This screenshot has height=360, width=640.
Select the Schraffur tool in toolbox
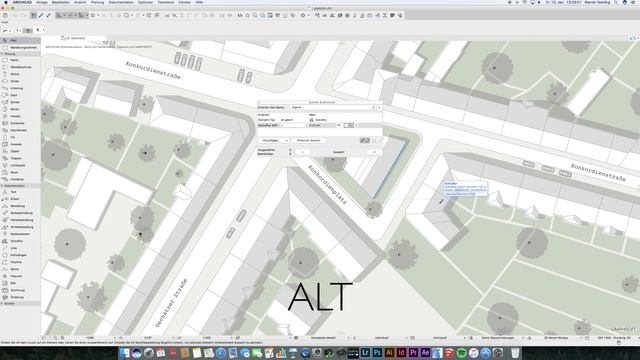tap(20, 241)
